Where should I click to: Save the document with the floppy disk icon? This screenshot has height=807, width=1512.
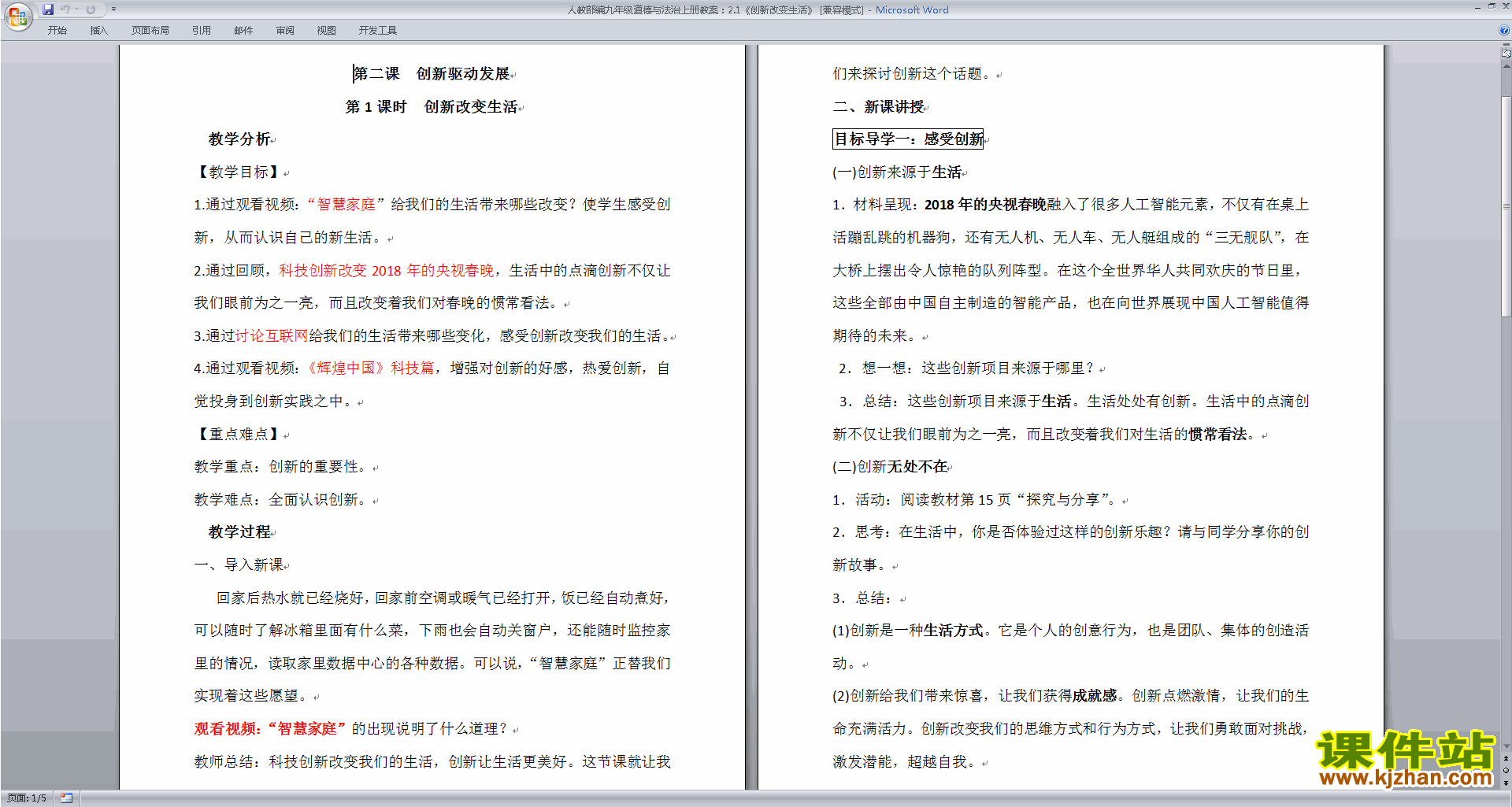coord(48,9)
